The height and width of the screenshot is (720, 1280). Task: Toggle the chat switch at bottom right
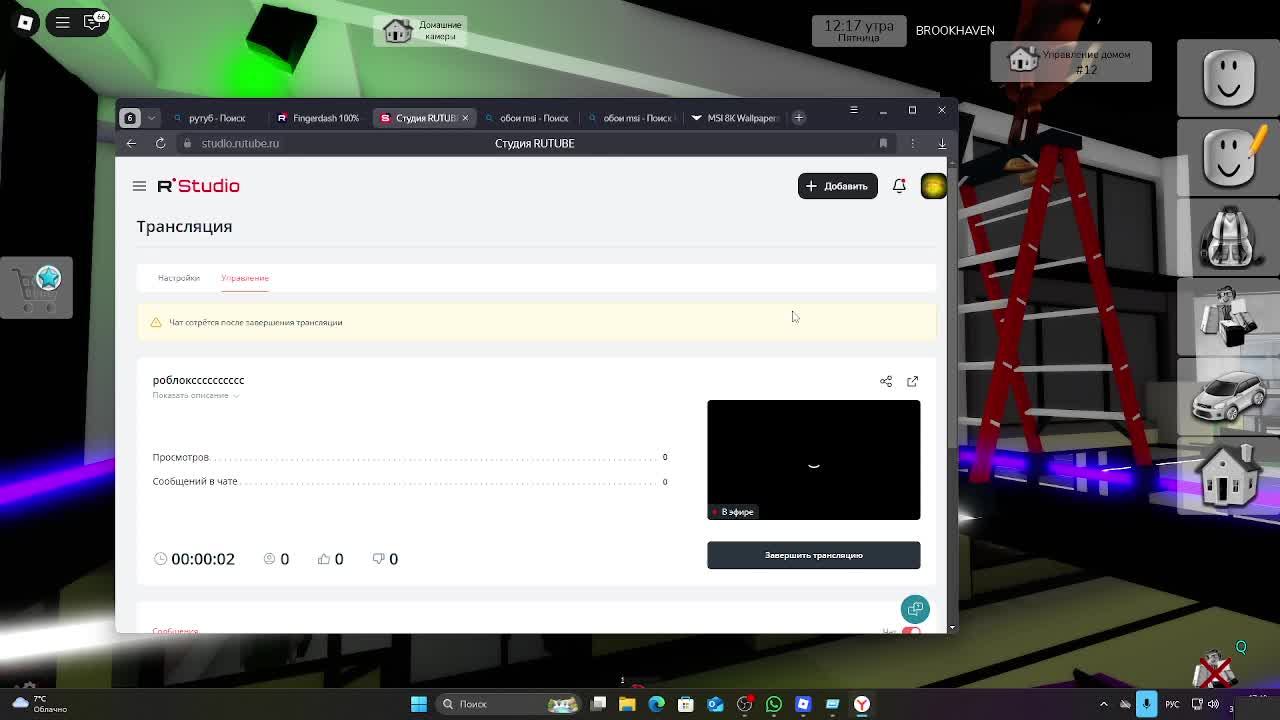coord(910,631)
